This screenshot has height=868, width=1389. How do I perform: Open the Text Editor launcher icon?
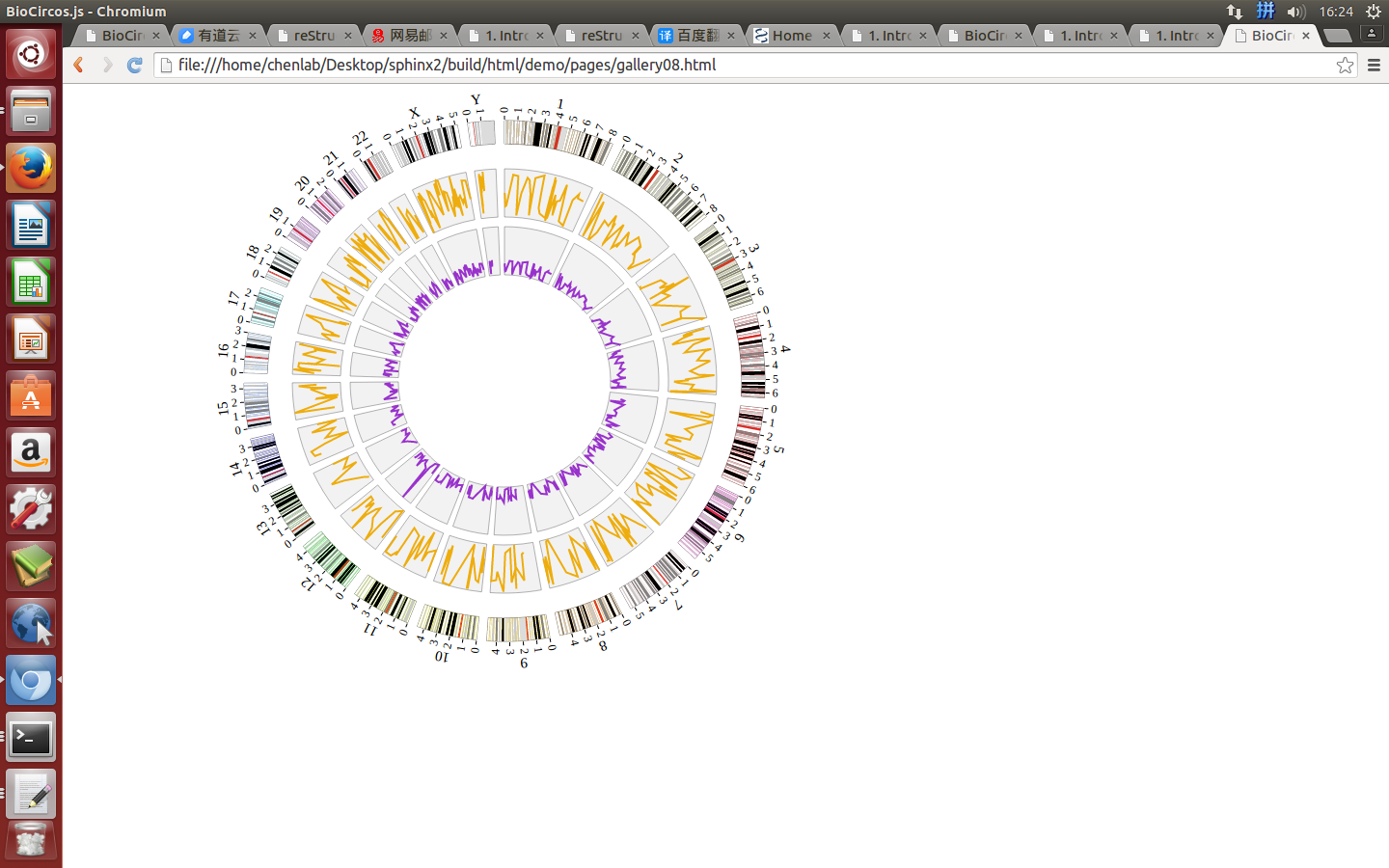pos(31,794)
